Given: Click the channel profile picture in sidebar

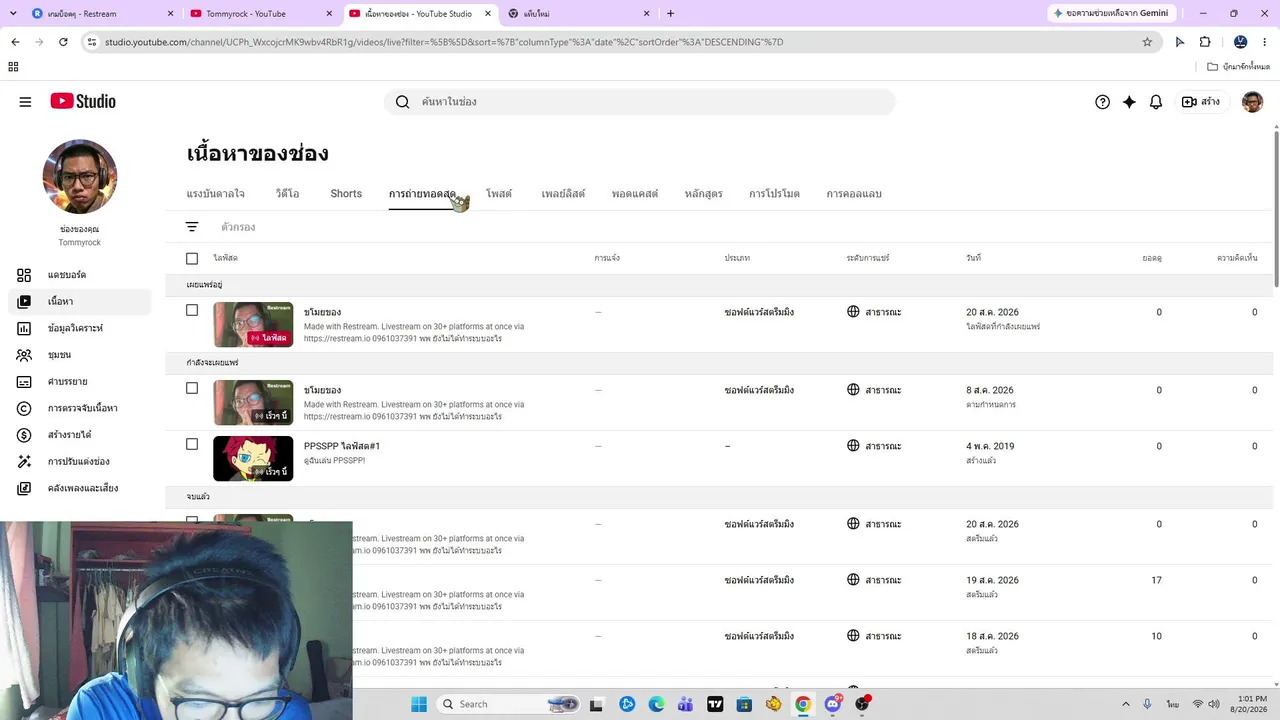Looking at the screenshot, I should [80, 177].
